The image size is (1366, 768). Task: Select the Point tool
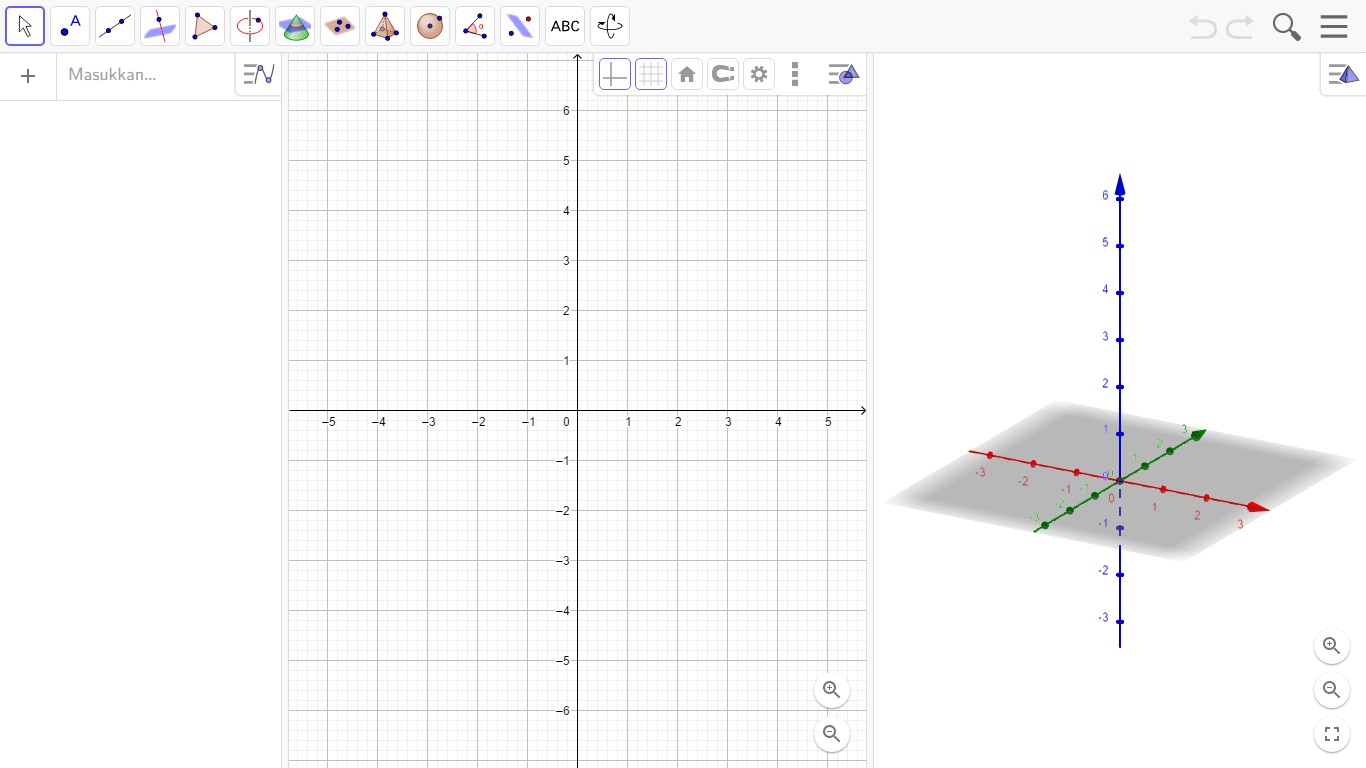69,25
